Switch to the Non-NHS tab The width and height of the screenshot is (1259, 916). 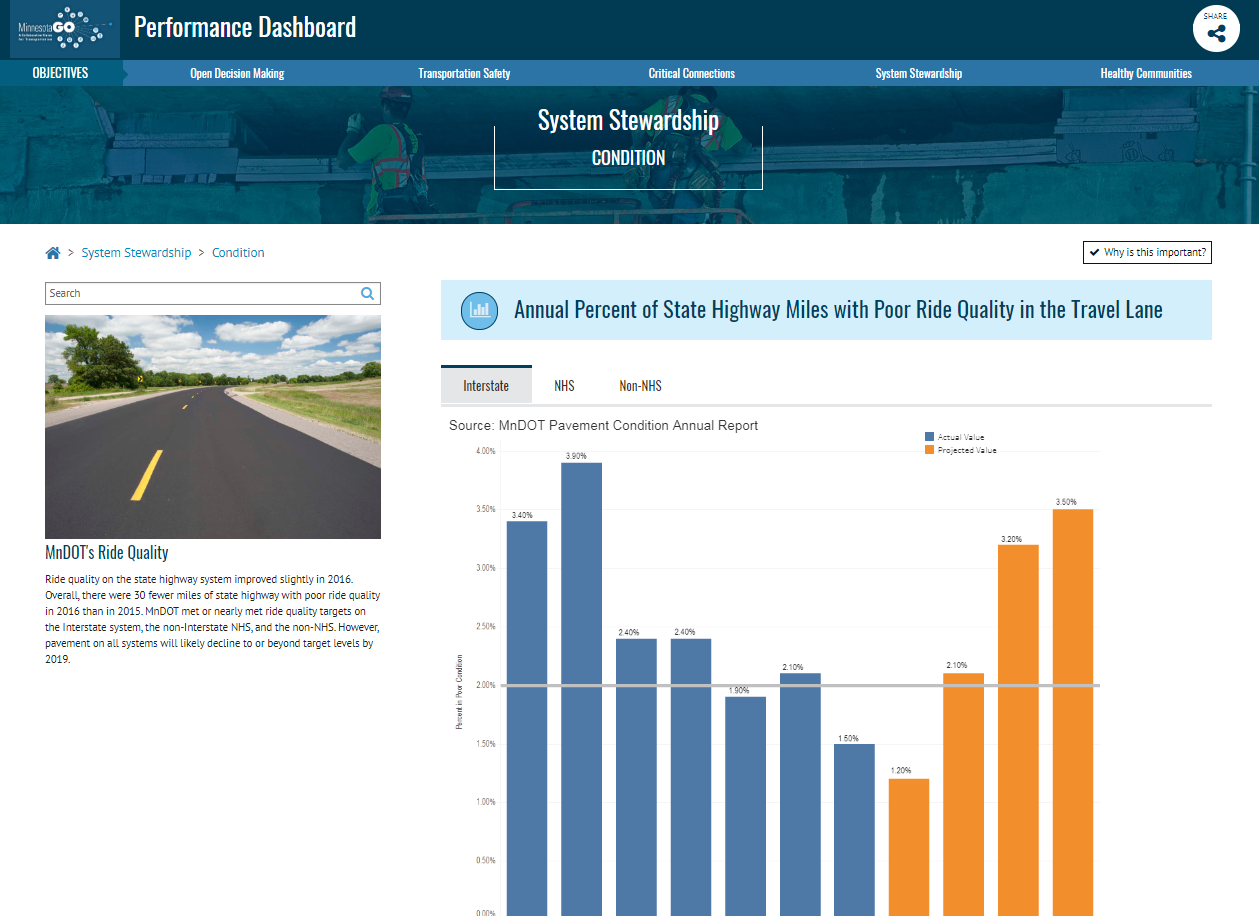tap(640, 386)
